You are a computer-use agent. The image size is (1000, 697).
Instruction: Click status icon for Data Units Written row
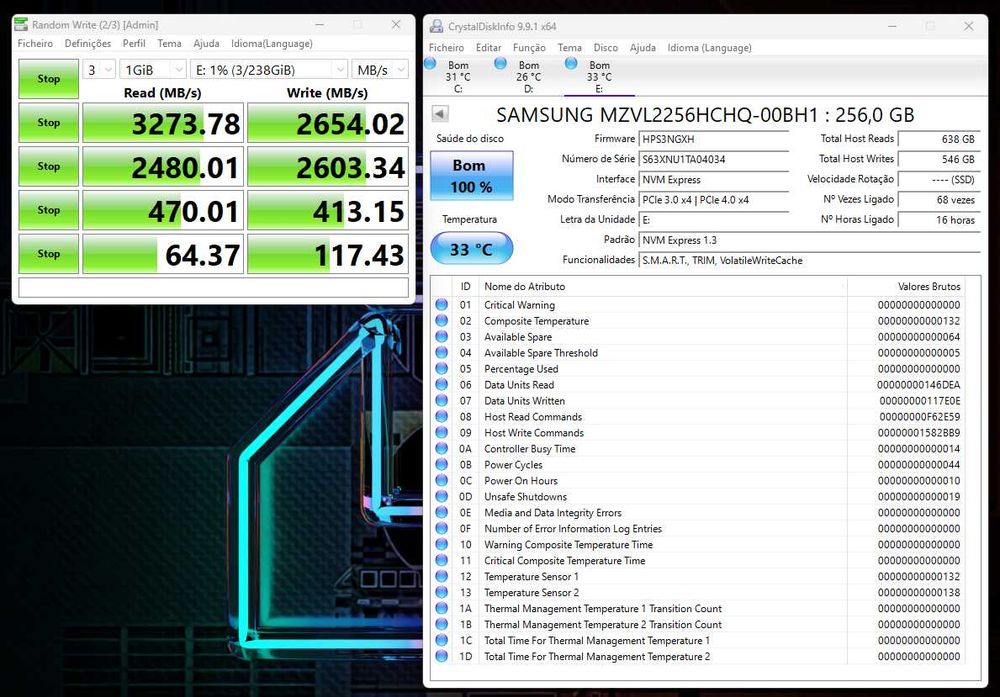click(x=441, y=400)
